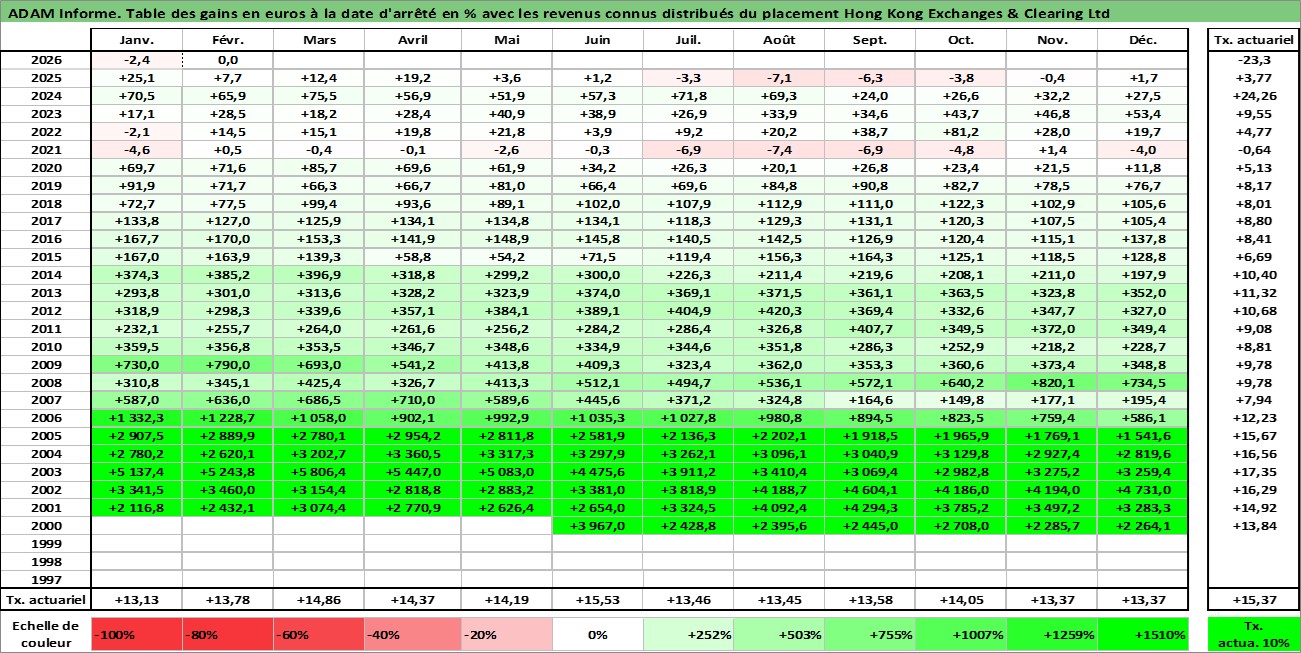Viewport: 1301px width, 653px height.
Task: Select the +90,8 cell for Sept. 2019
Action: pyautogui.click(x=870, y=186)
